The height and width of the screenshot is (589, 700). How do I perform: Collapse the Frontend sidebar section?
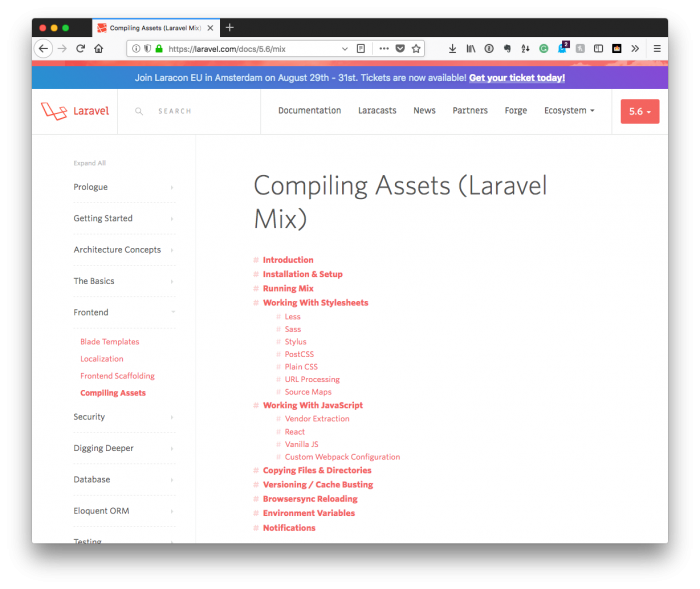tap(124, 312)
